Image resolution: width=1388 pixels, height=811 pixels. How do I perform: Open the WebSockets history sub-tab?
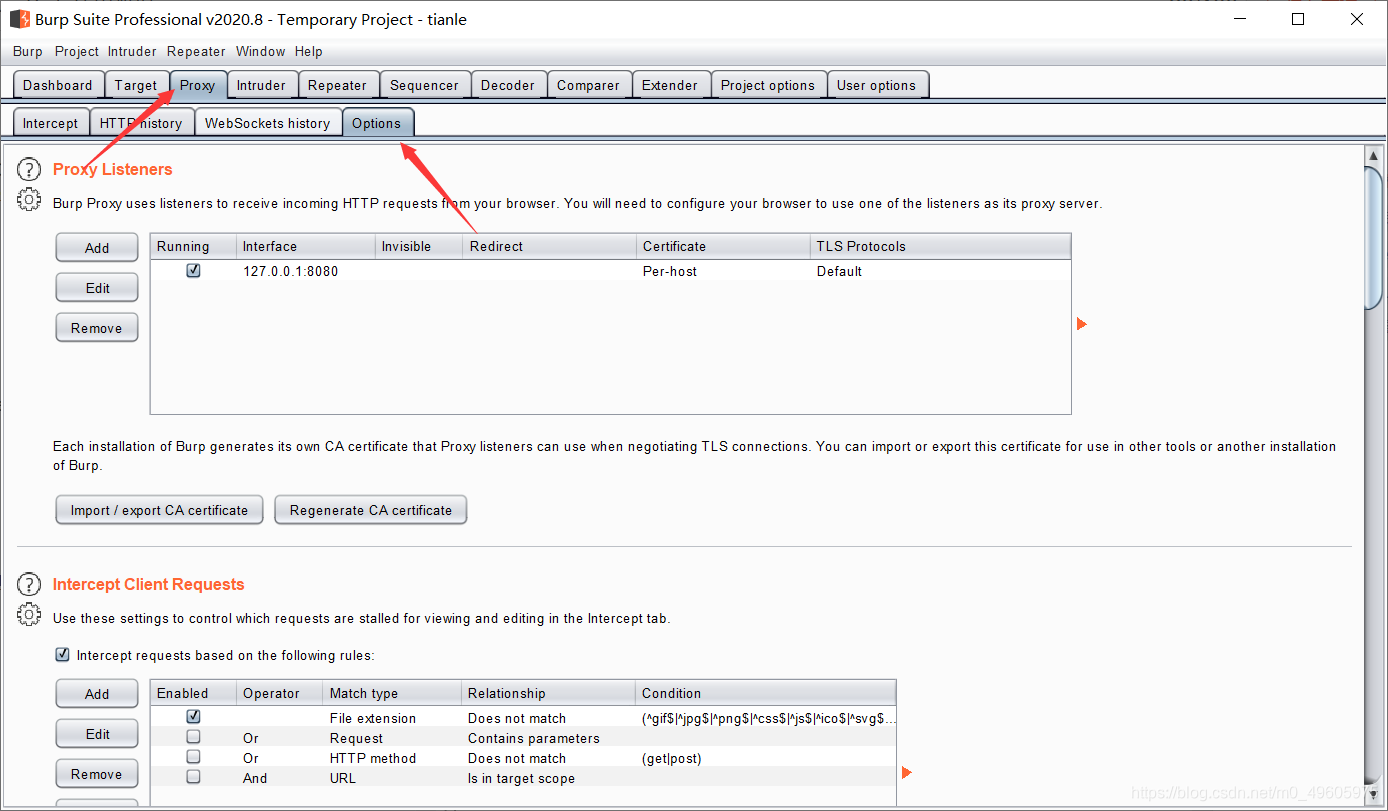click(268, 123)
